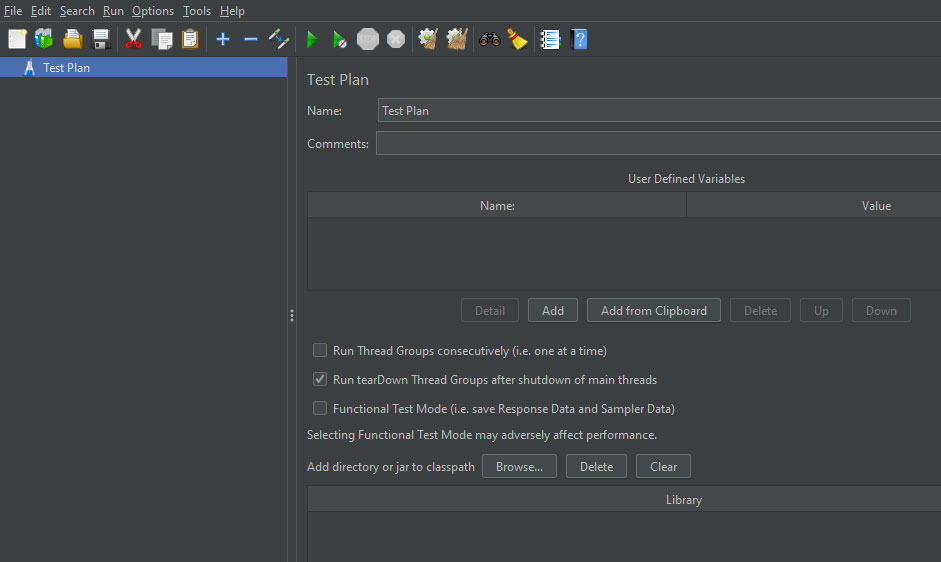
Task: Reset search with the yellow broom icon
Action: [517, 40]
